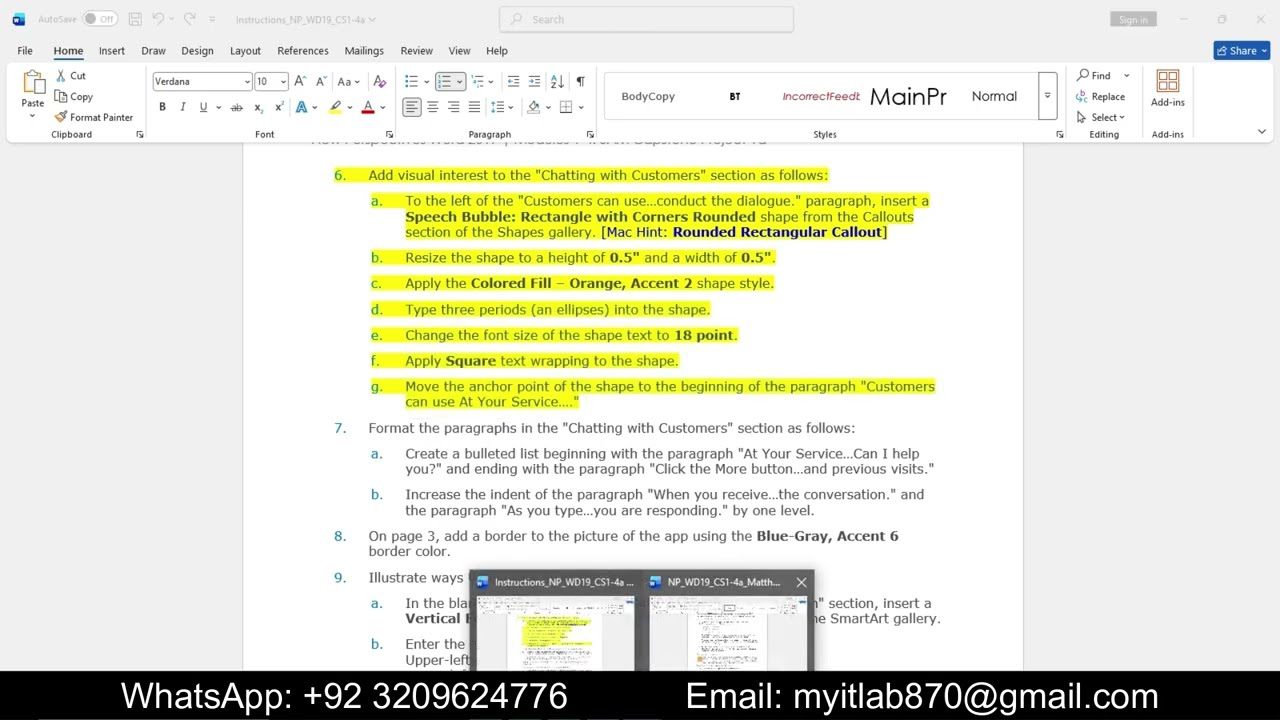
Task: Click the Shading paint bucket icon
Action: (x=533, y=107)
